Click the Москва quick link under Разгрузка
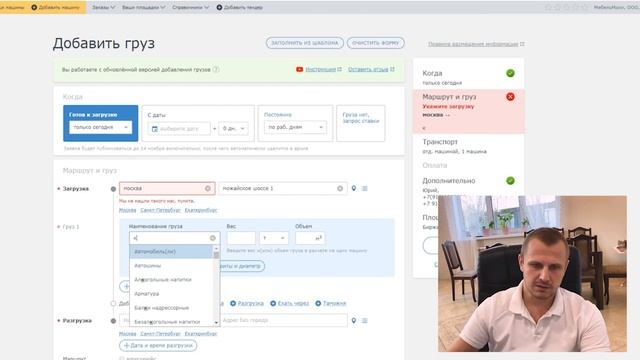 point(127,334)
